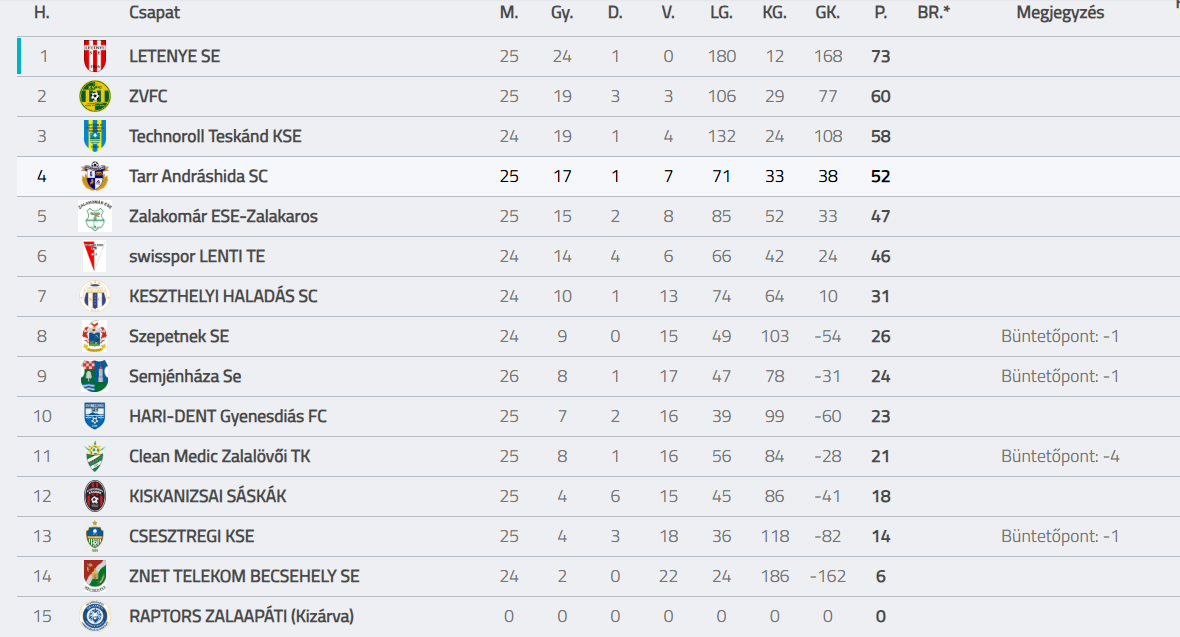
Task: Click the swisspor LENTI TE crest
Action: click(95, 256)
